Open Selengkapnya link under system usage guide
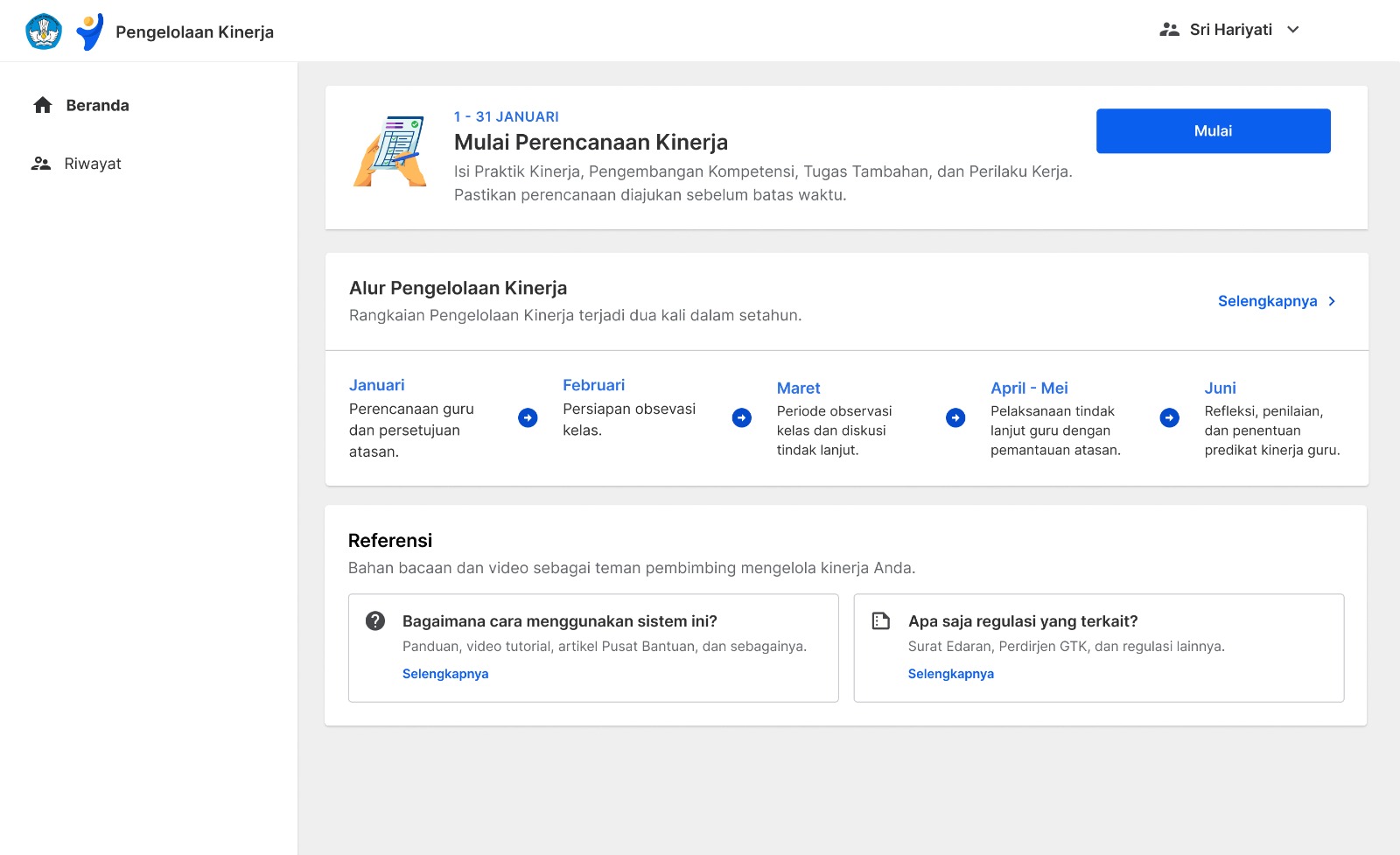 pos(445,674)
